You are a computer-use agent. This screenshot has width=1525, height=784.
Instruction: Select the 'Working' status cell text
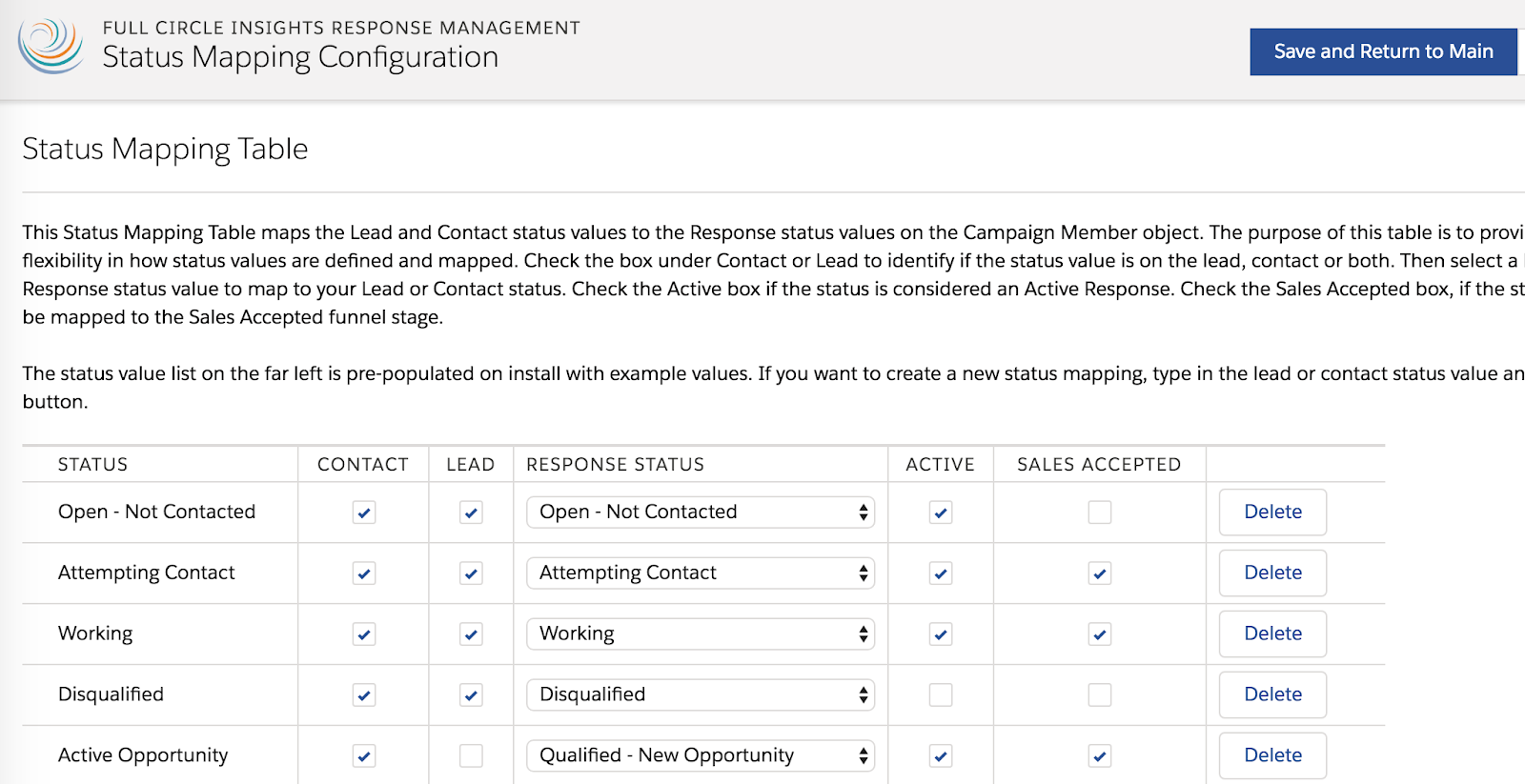(x=95, y=633)
